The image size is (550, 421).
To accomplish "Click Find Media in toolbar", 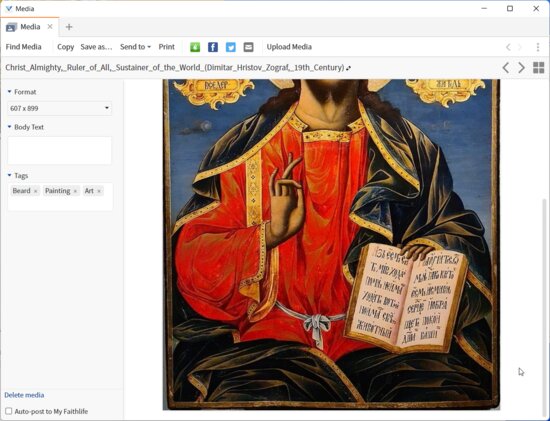I will click(x=24, y=47).
